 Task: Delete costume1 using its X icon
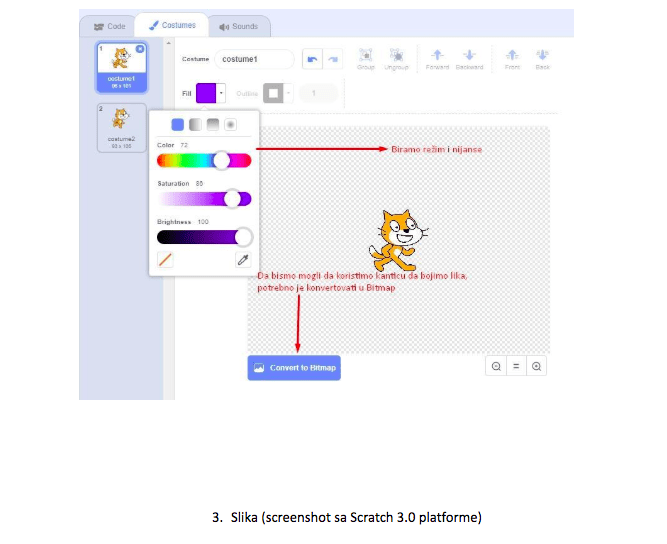[140, 49]
